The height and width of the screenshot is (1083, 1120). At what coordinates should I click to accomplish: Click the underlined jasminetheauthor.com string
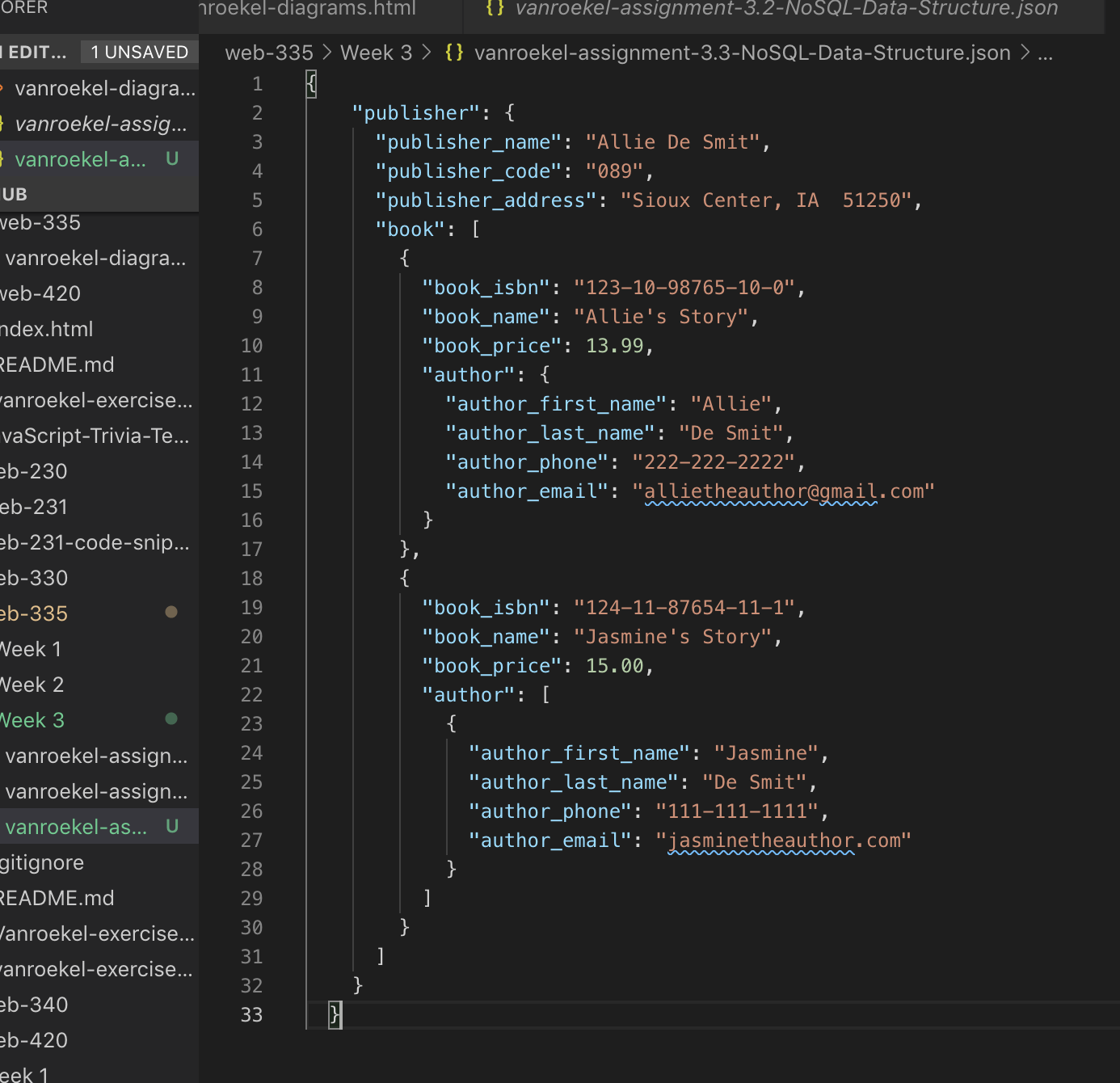(x=783, y=841)
